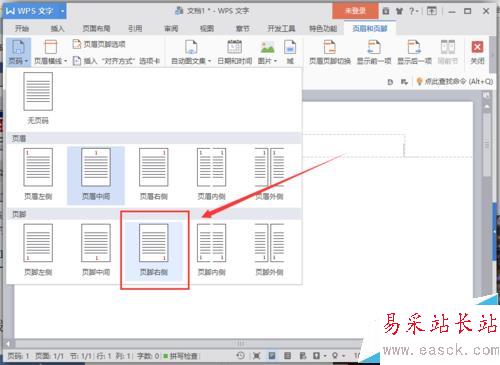500x365 pixels.
Task: Click the skin shirt icon in title bar
Action: 399,11
